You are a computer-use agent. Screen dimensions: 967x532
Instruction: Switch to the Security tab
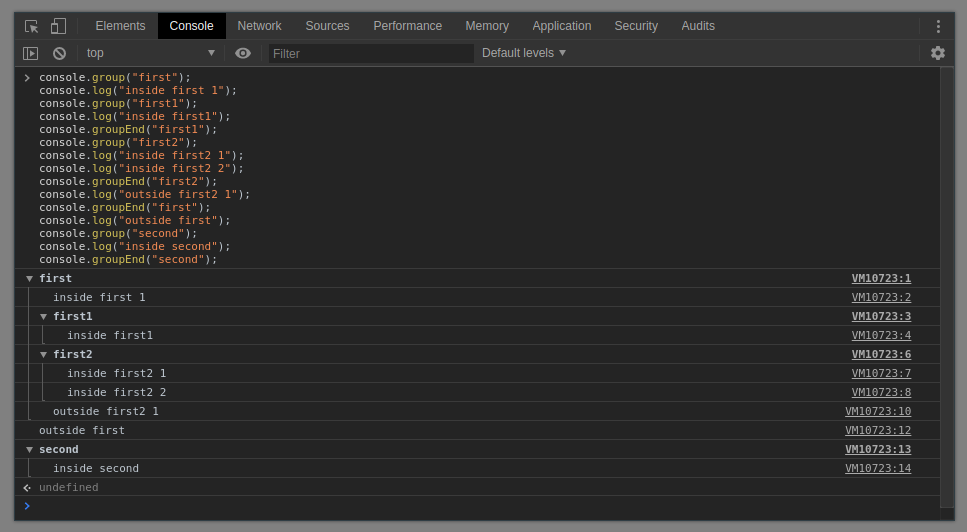(x=636, y=26)
